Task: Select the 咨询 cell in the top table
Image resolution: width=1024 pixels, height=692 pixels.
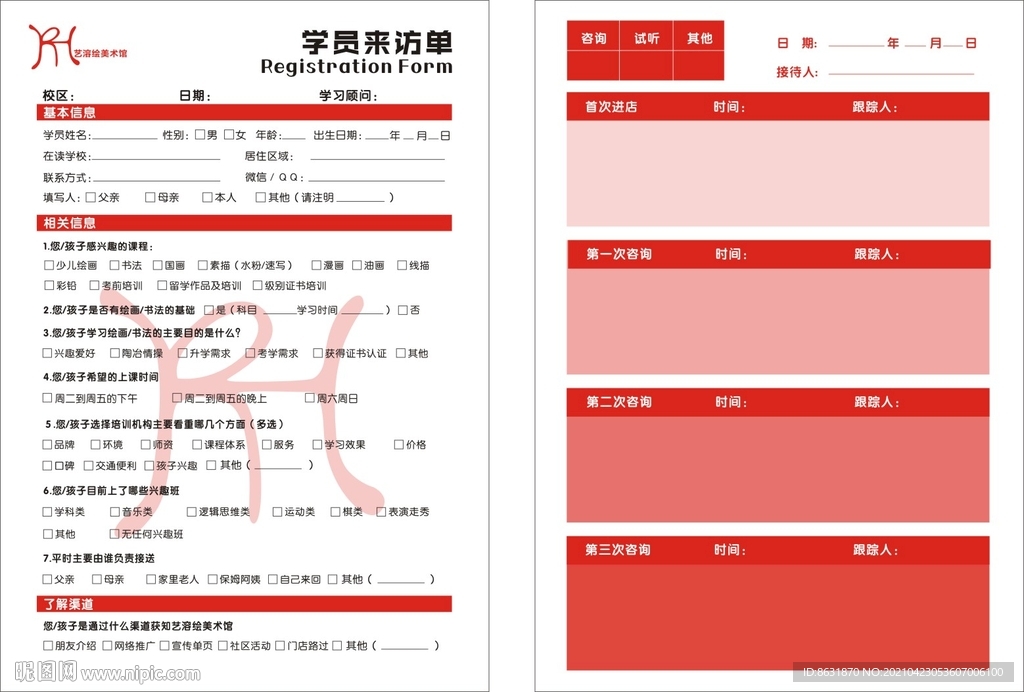Action: click(x=593, y=38)
